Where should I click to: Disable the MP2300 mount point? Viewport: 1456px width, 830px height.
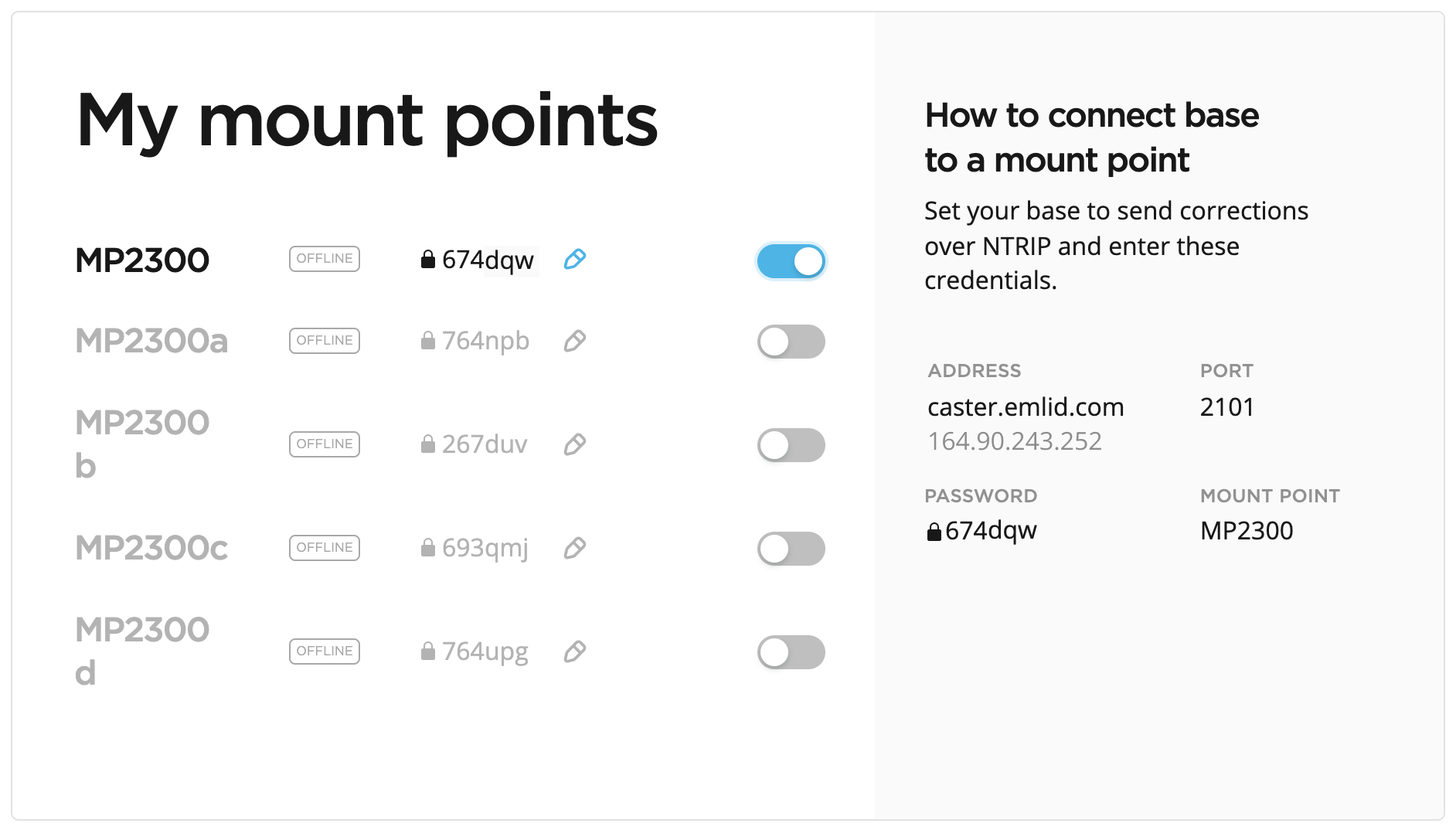pos(791,262)
